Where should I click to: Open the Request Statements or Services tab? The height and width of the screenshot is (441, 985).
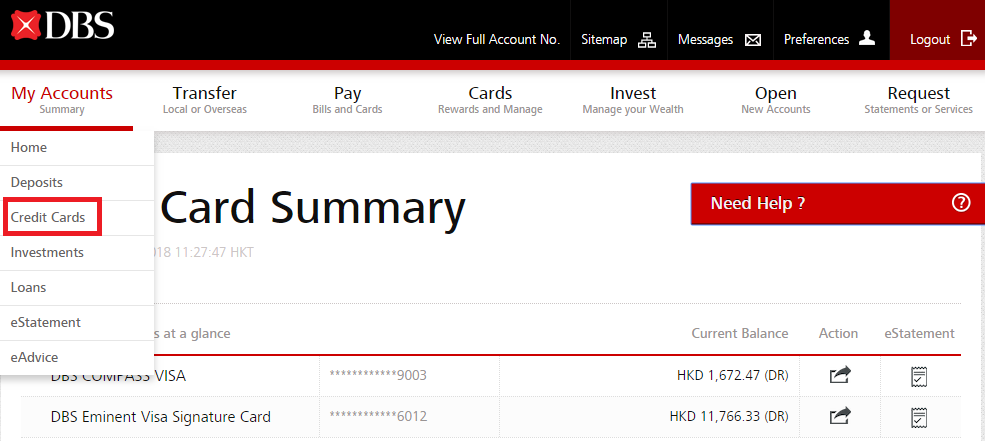[x=918, y=100]
